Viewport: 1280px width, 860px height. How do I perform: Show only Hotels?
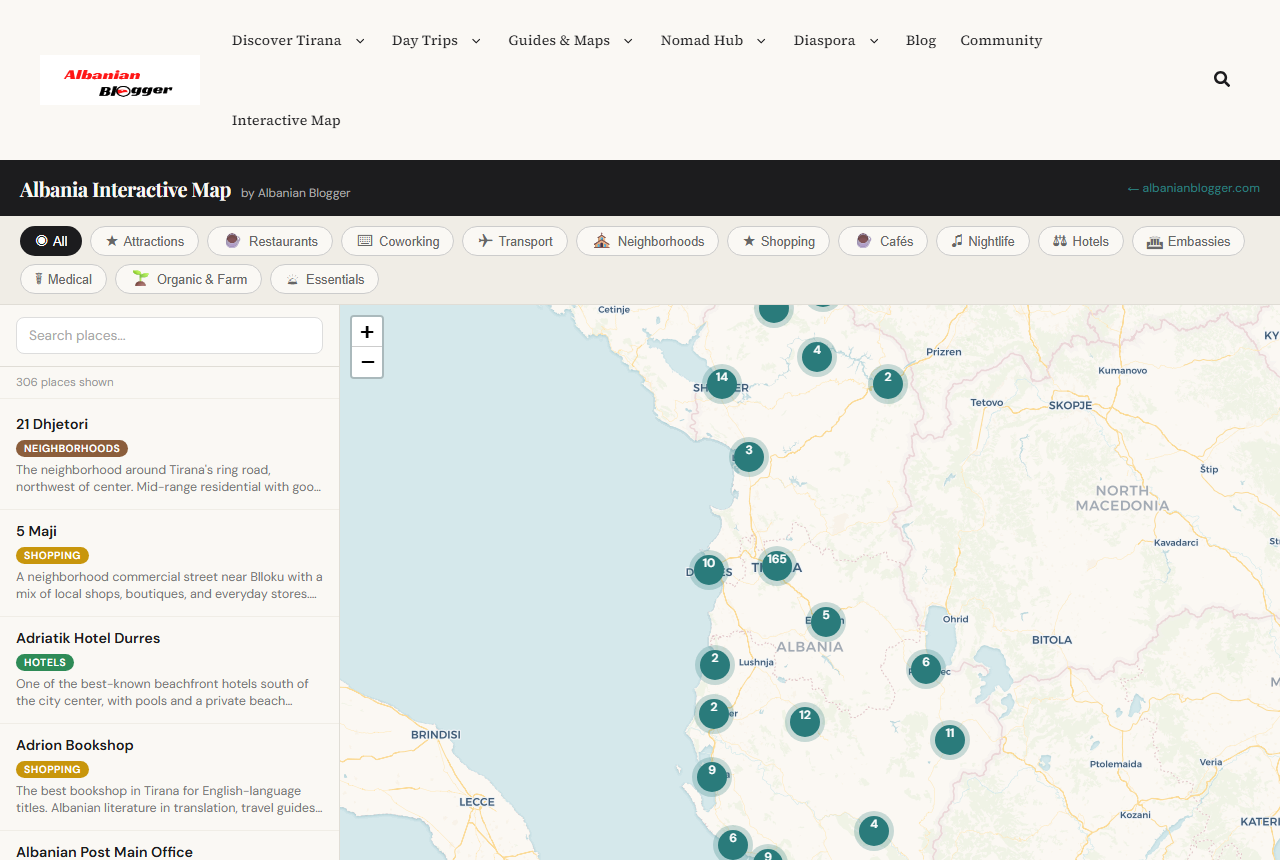tap(1081, 241)
